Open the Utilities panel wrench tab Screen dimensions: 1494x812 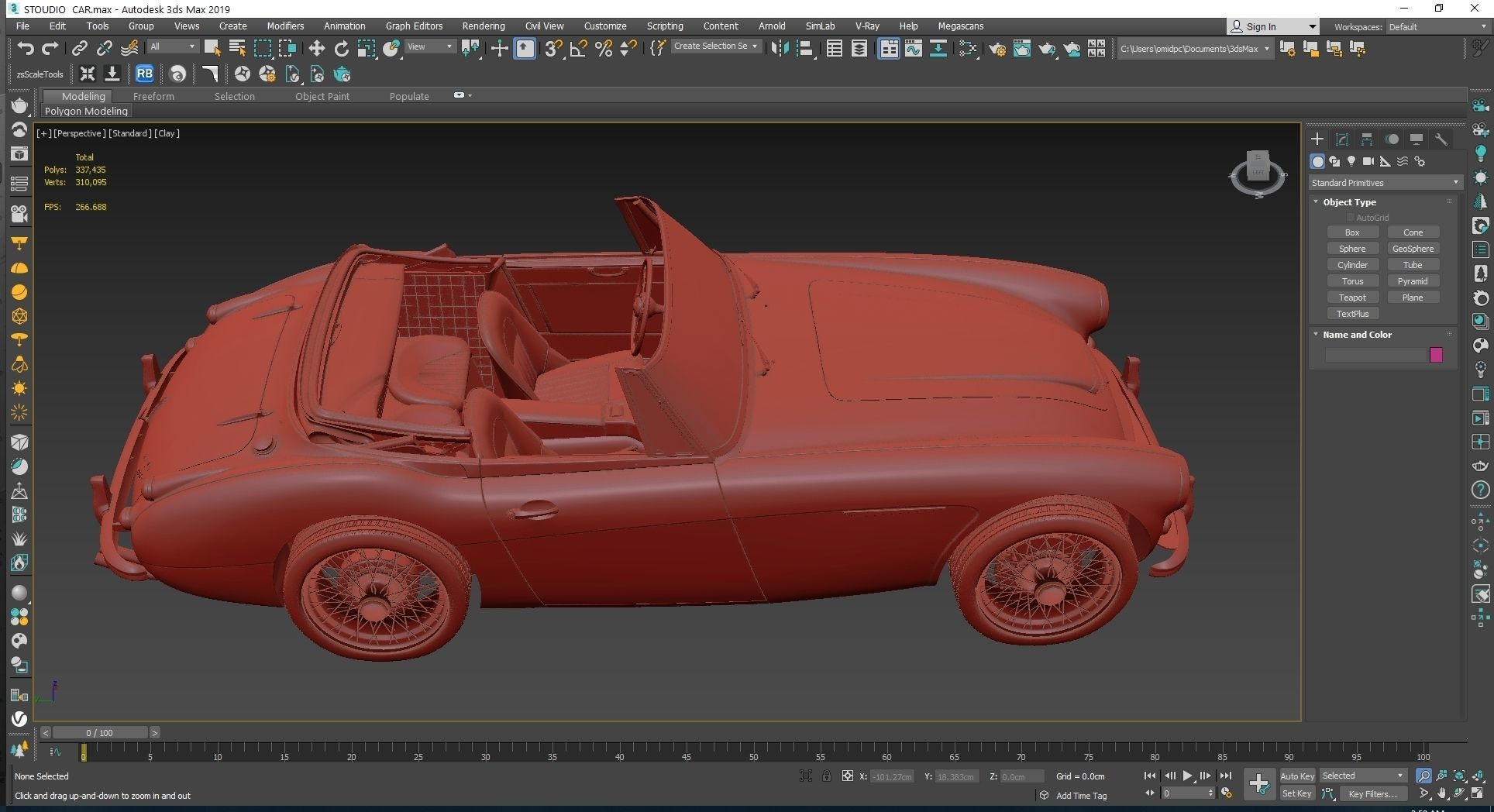[x=1441, y=139]
